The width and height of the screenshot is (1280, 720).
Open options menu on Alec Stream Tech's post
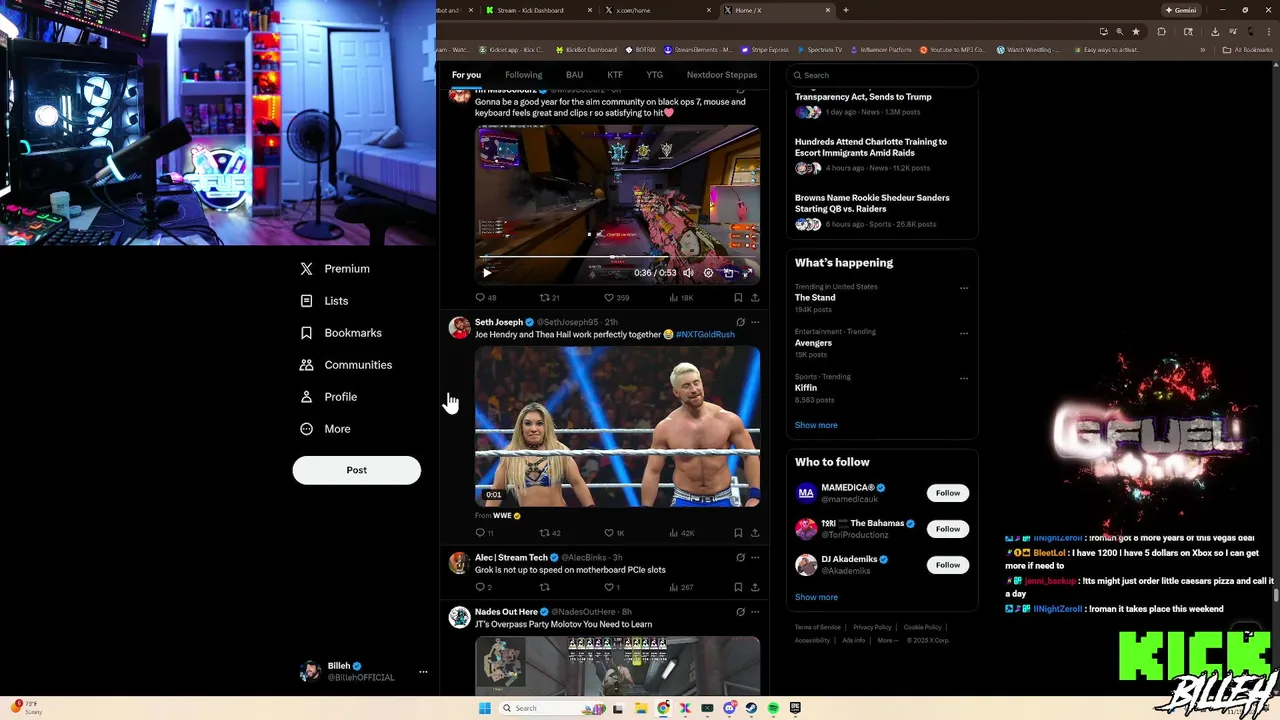tap(755, 557)
